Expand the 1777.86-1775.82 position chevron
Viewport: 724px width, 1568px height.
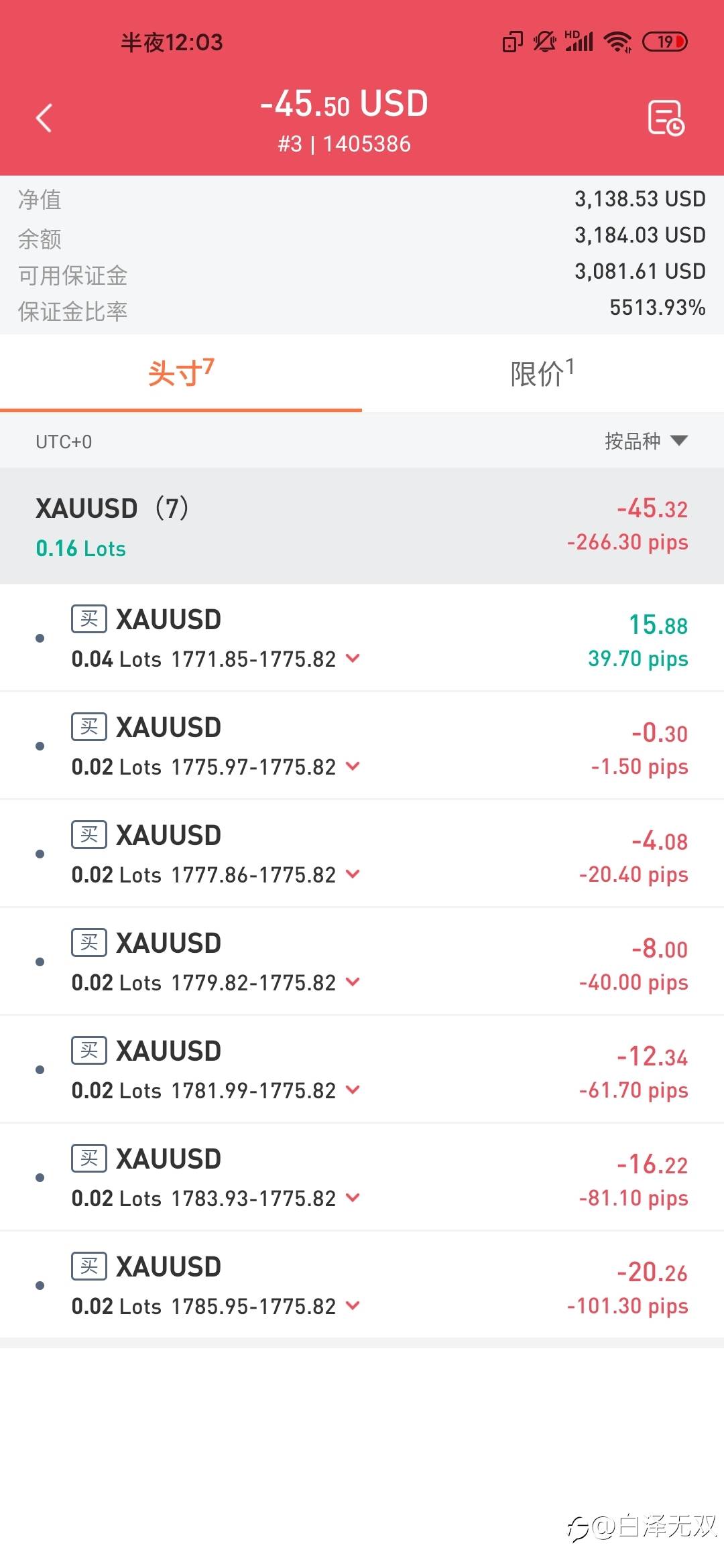[353, 874]
